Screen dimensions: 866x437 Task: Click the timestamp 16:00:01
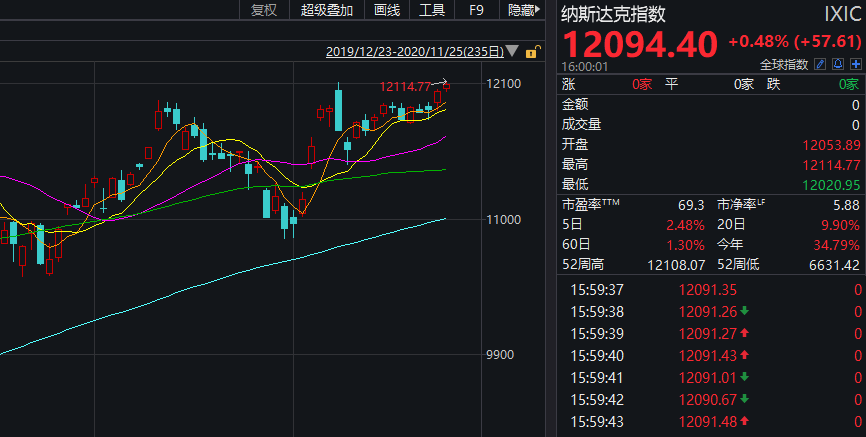585,67
